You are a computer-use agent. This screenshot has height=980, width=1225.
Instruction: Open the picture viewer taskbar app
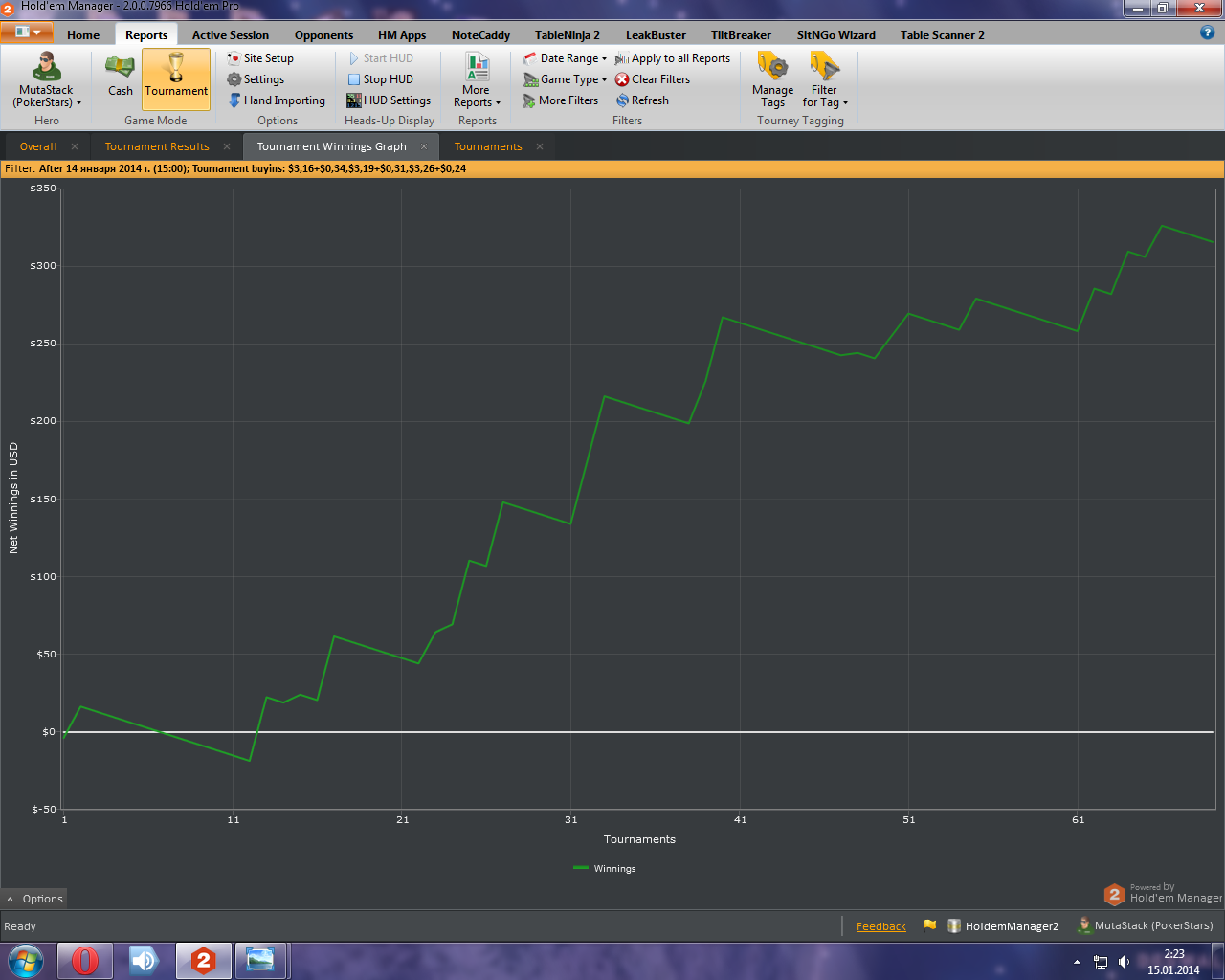point(260,960)
